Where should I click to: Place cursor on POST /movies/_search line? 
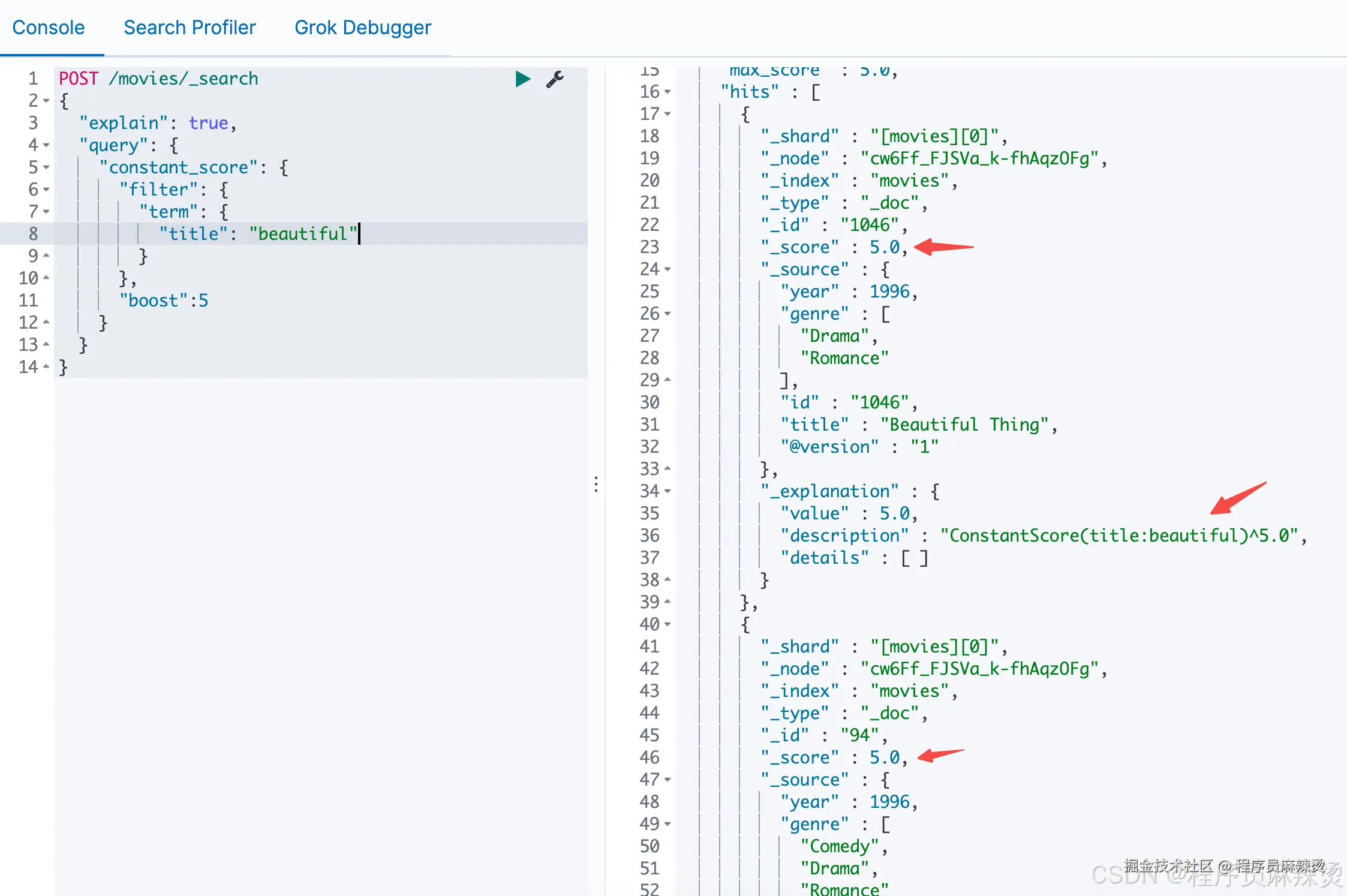click(x=158, y=79)
